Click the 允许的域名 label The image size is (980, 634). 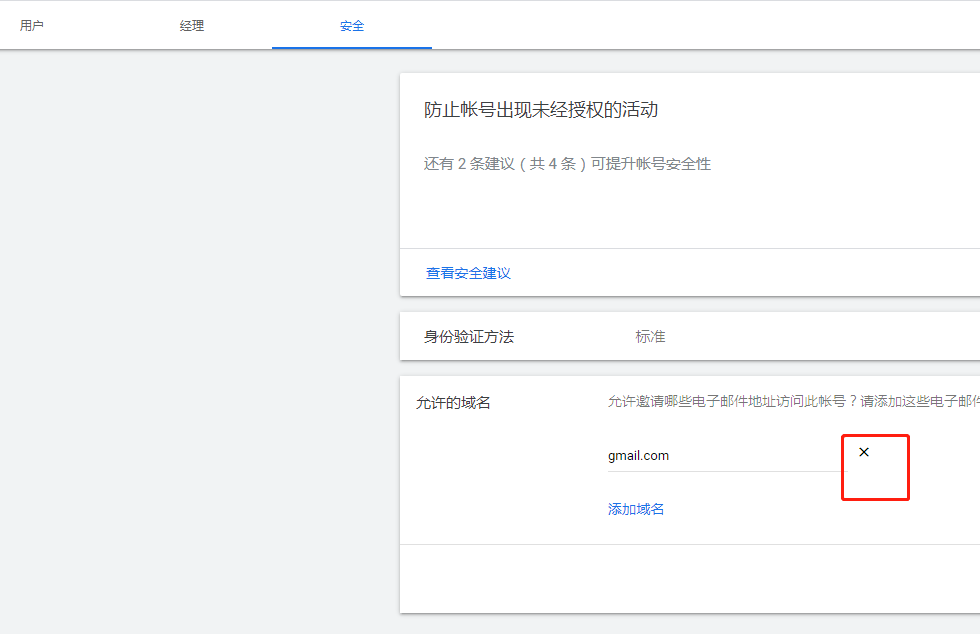click(453, 403)
